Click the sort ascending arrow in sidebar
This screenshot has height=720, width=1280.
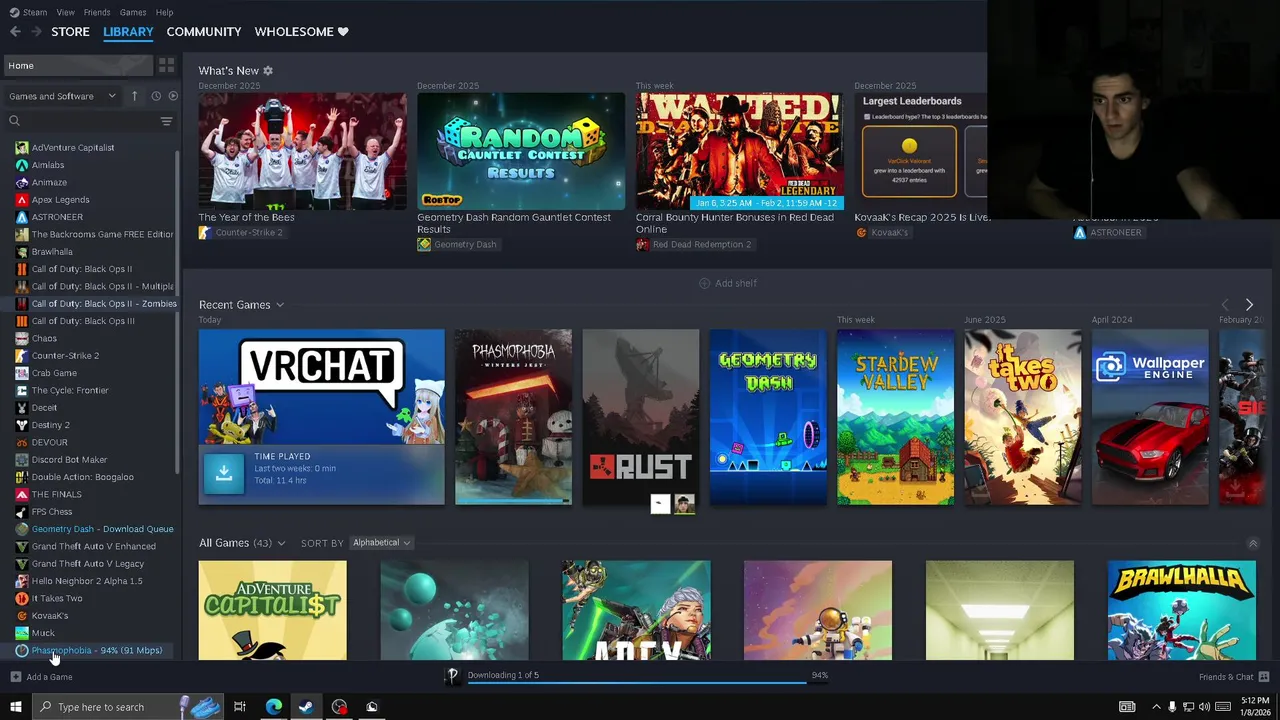pyautogui.click(x=134, y=96)
